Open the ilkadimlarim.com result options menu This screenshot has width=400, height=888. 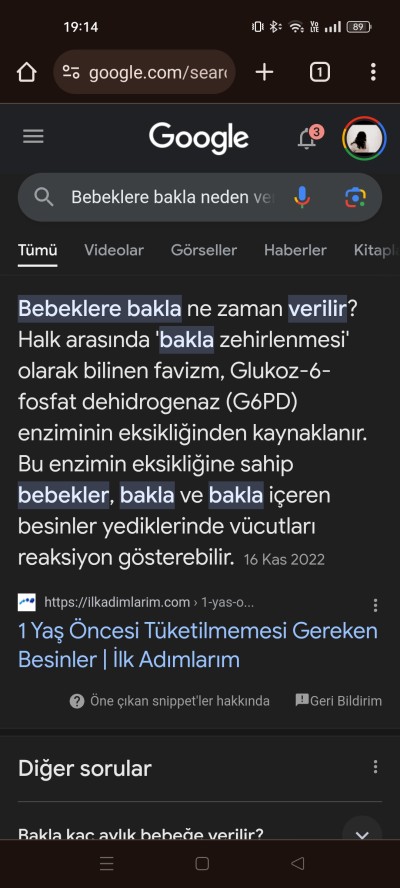(x=375, y=605)
